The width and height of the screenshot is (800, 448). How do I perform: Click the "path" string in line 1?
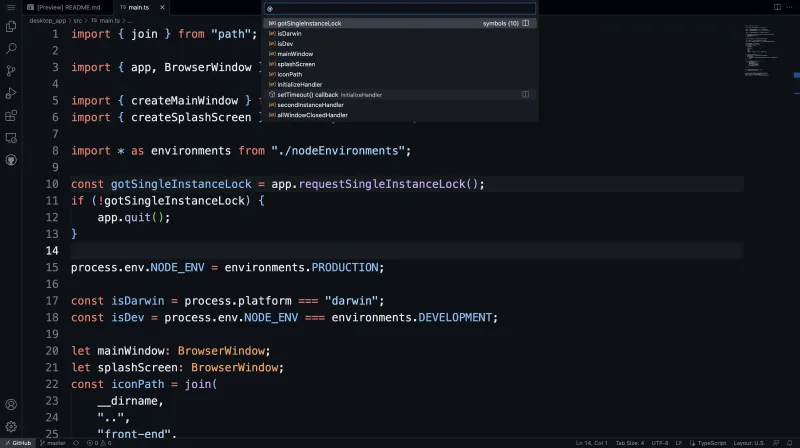231,34
